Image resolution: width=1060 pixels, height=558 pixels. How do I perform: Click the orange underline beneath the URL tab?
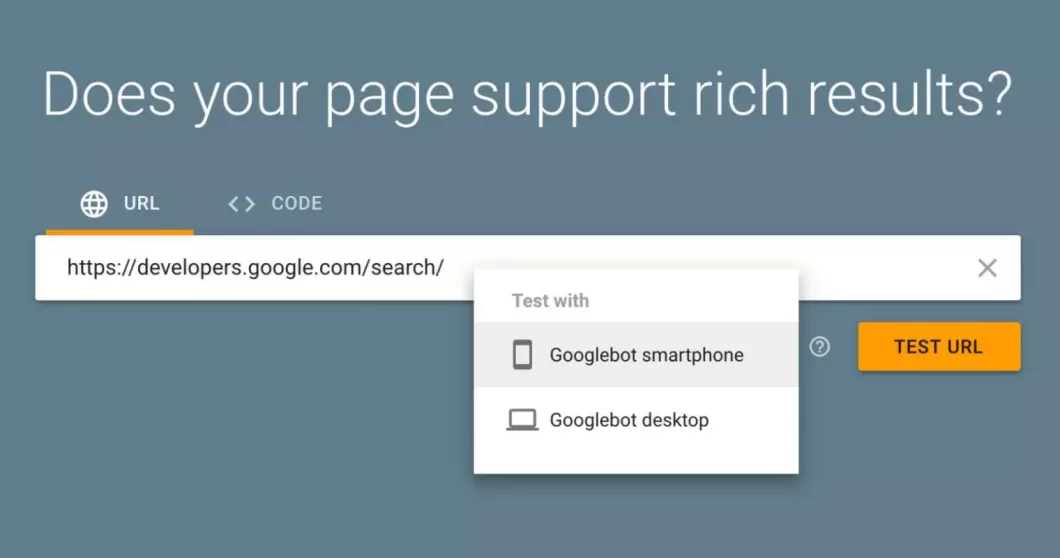[x=120, y=232]
